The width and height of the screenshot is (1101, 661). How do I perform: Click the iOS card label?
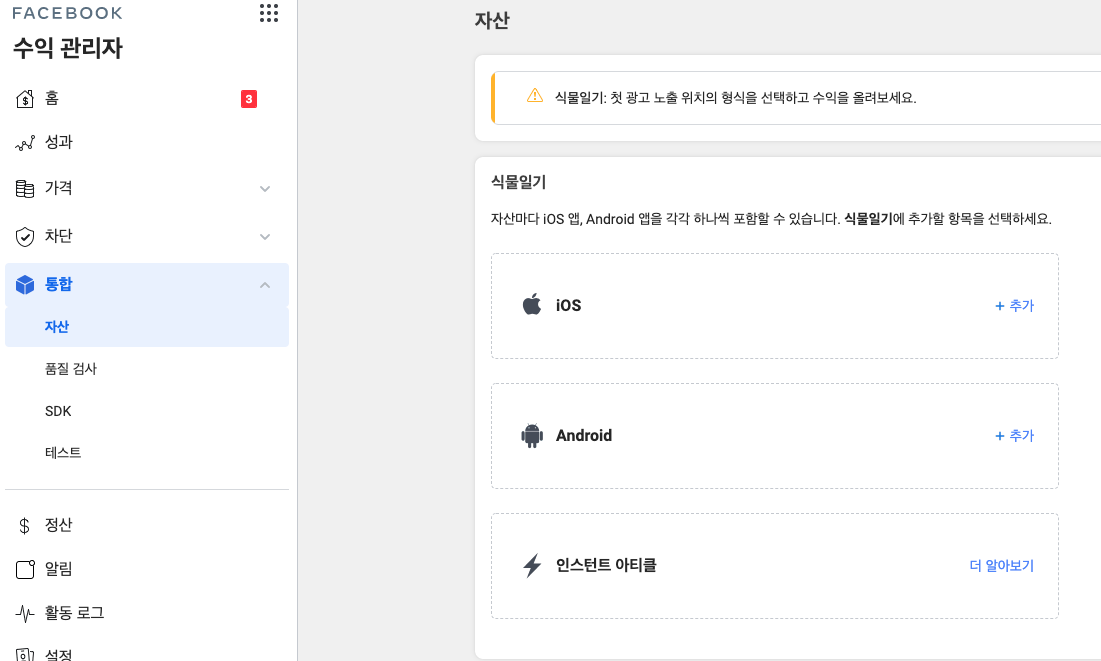click(x=568, y=306)
